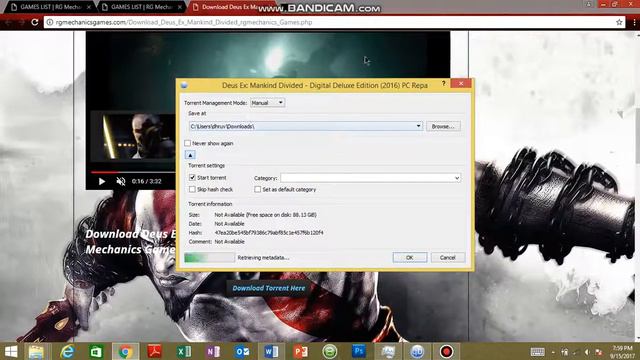Expand the Save at path dropdown
The image size is (640, 360).
tap(418, 126)
